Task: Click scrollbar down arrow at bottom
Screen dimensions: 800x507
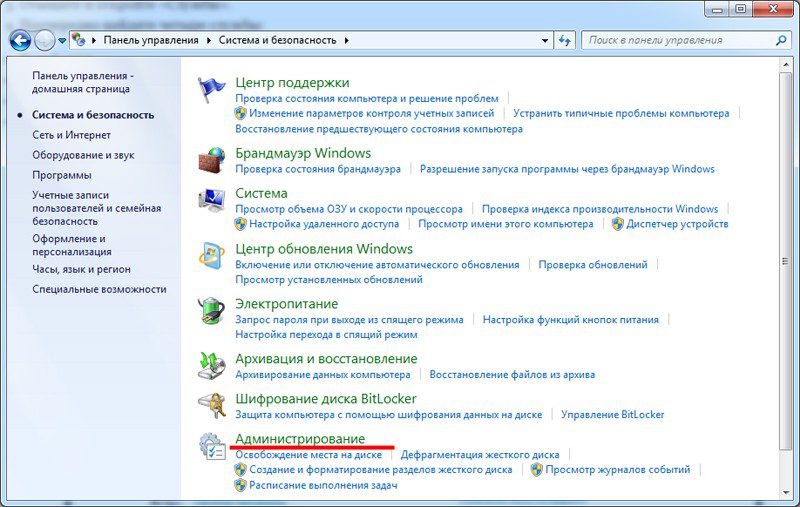Action: tap(785, 492)
